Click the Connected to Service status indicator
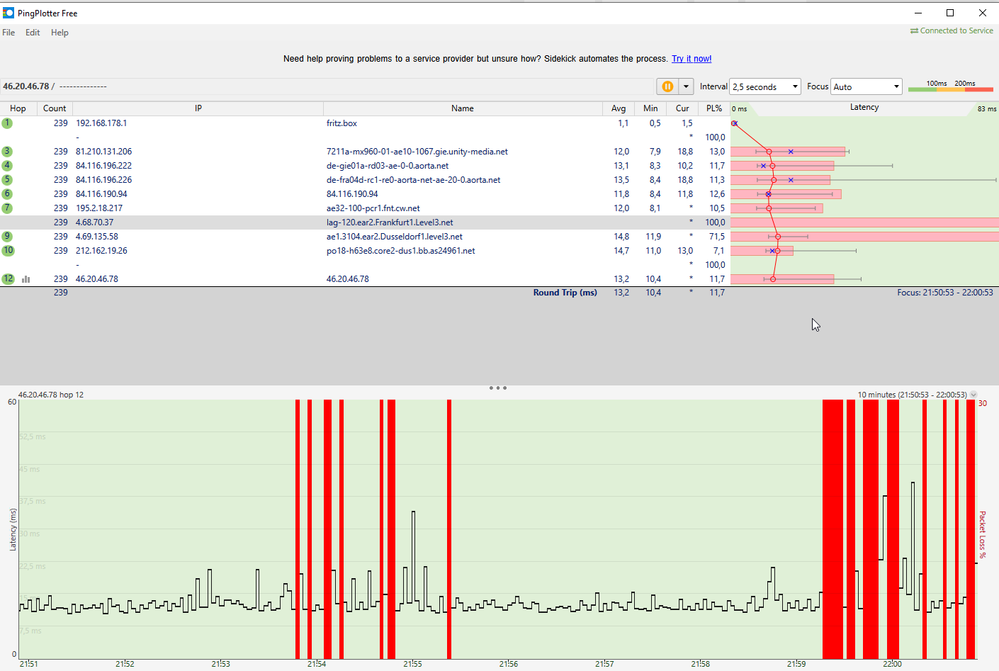 coord(951,31)
